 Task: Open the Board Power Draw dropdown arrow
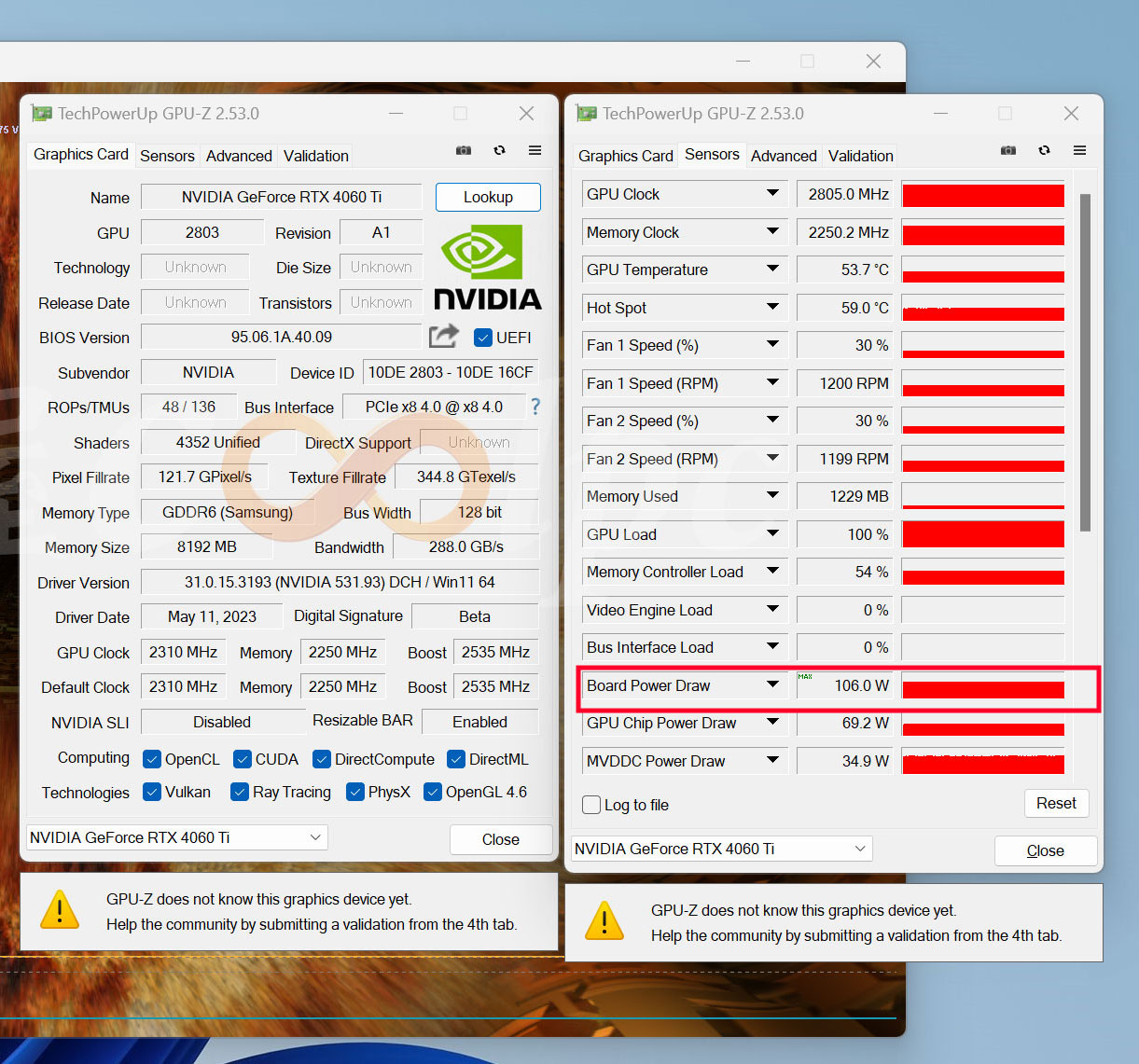772,684
